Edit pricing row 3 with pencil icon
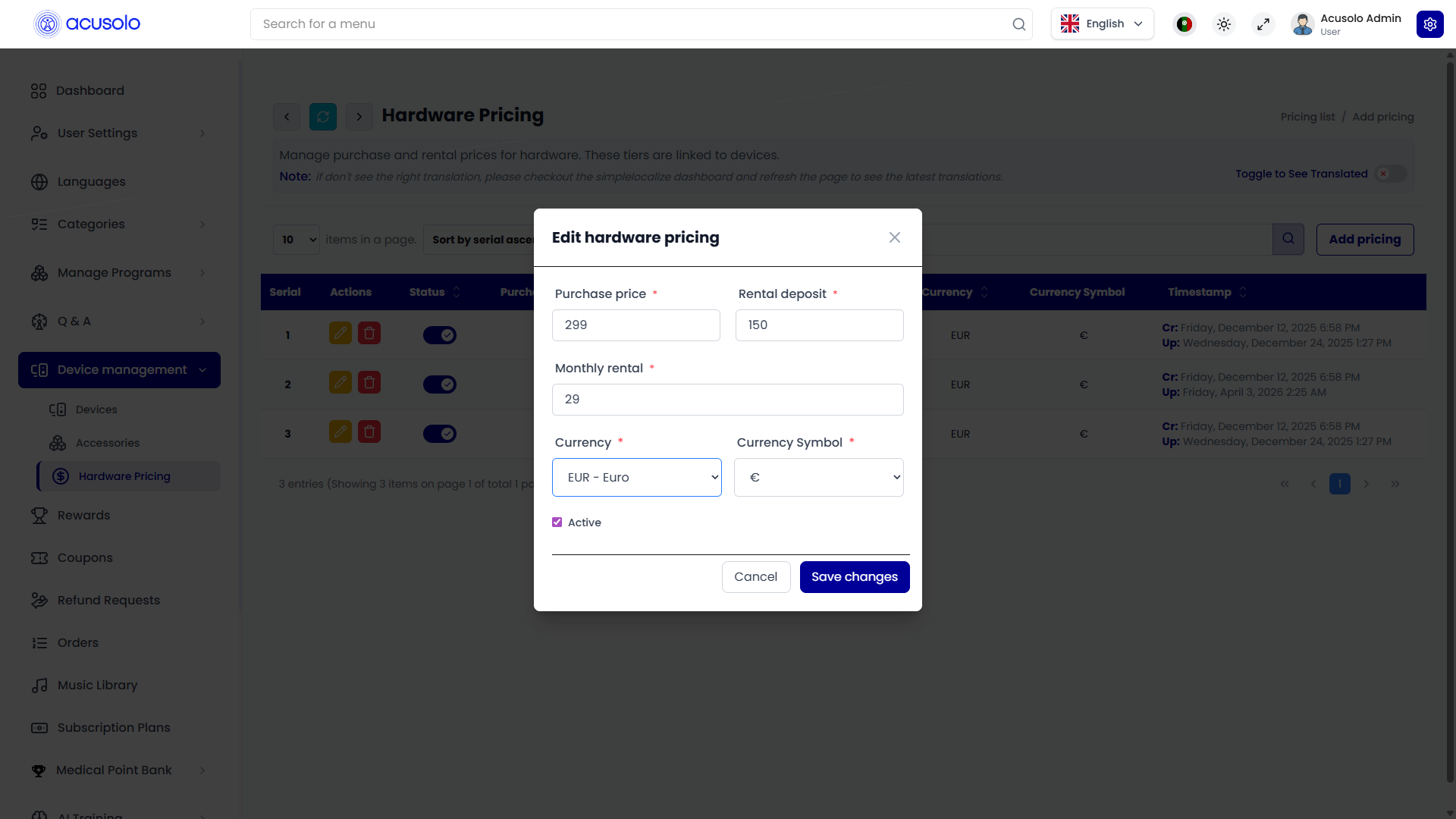This screenshot has height=819, width=1456. 340,431
